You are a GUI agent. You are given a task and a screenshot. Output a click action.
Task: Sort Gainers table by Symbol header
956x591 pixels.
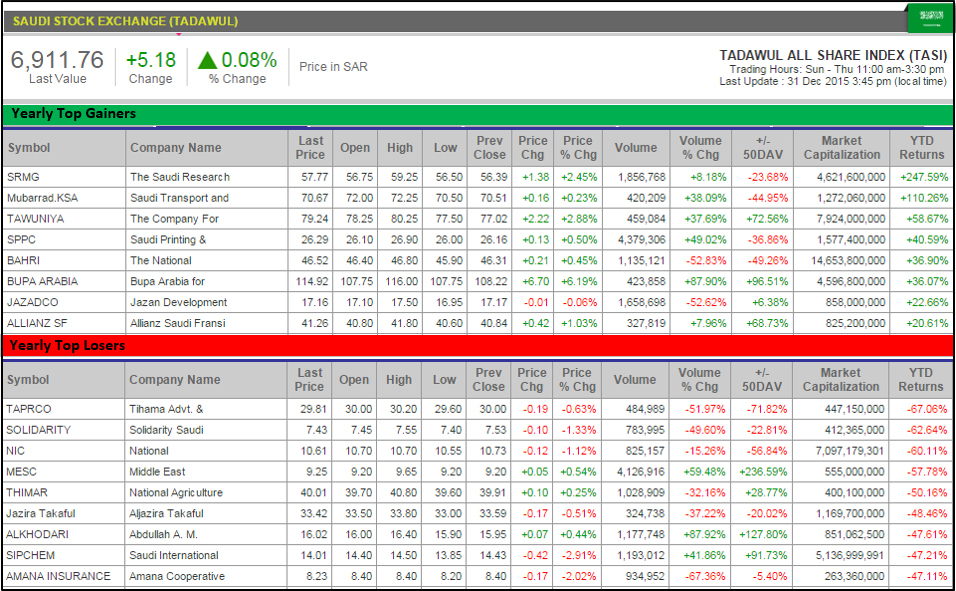click(x=64, y=148)
